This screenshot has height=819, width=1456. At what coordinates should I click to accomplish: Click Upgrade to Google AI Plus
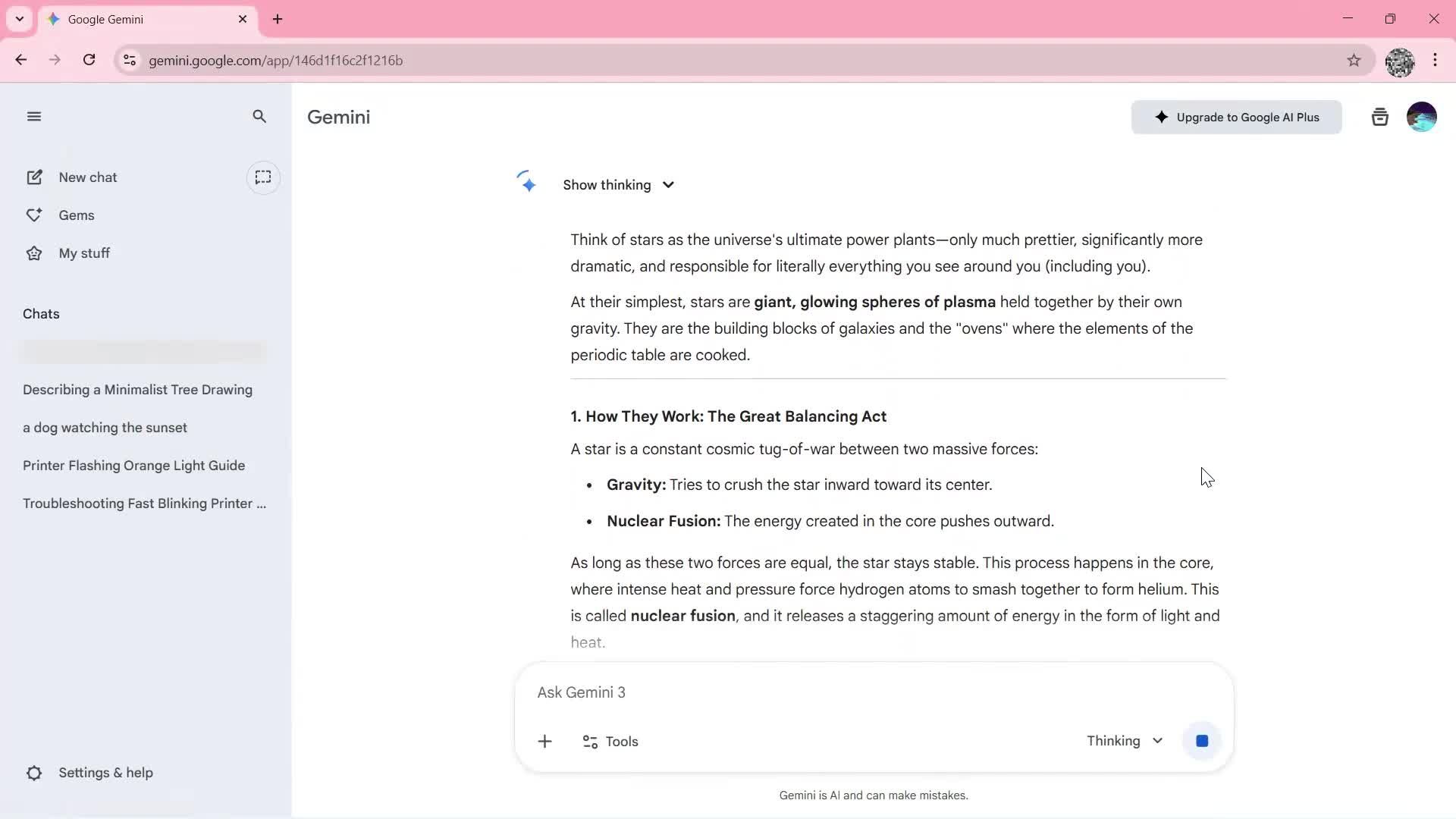pyautogui.click(x=1236, y=117)
